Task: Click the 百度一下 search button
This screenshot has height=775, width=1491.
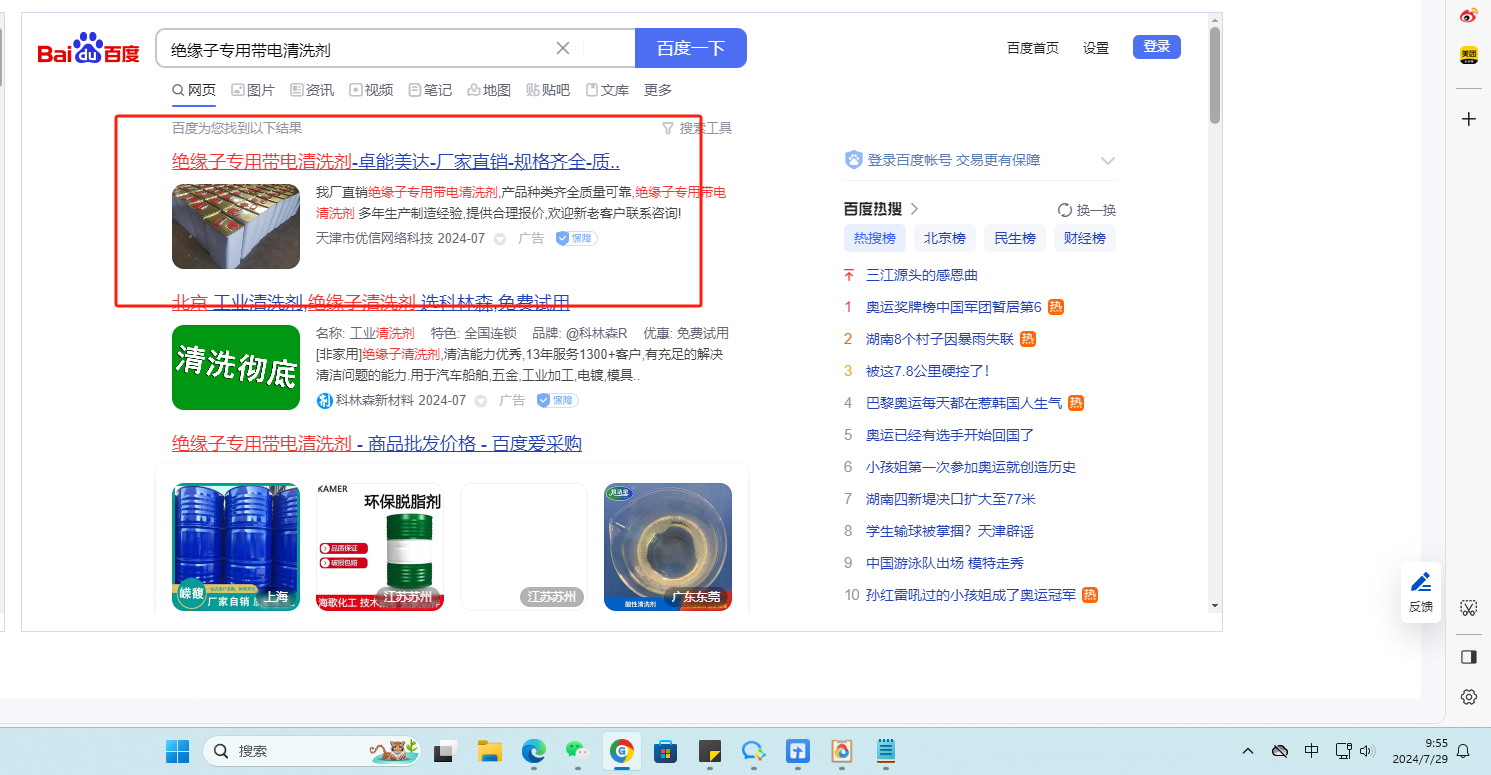Action: pyautogui.click(x=691, y=48)
